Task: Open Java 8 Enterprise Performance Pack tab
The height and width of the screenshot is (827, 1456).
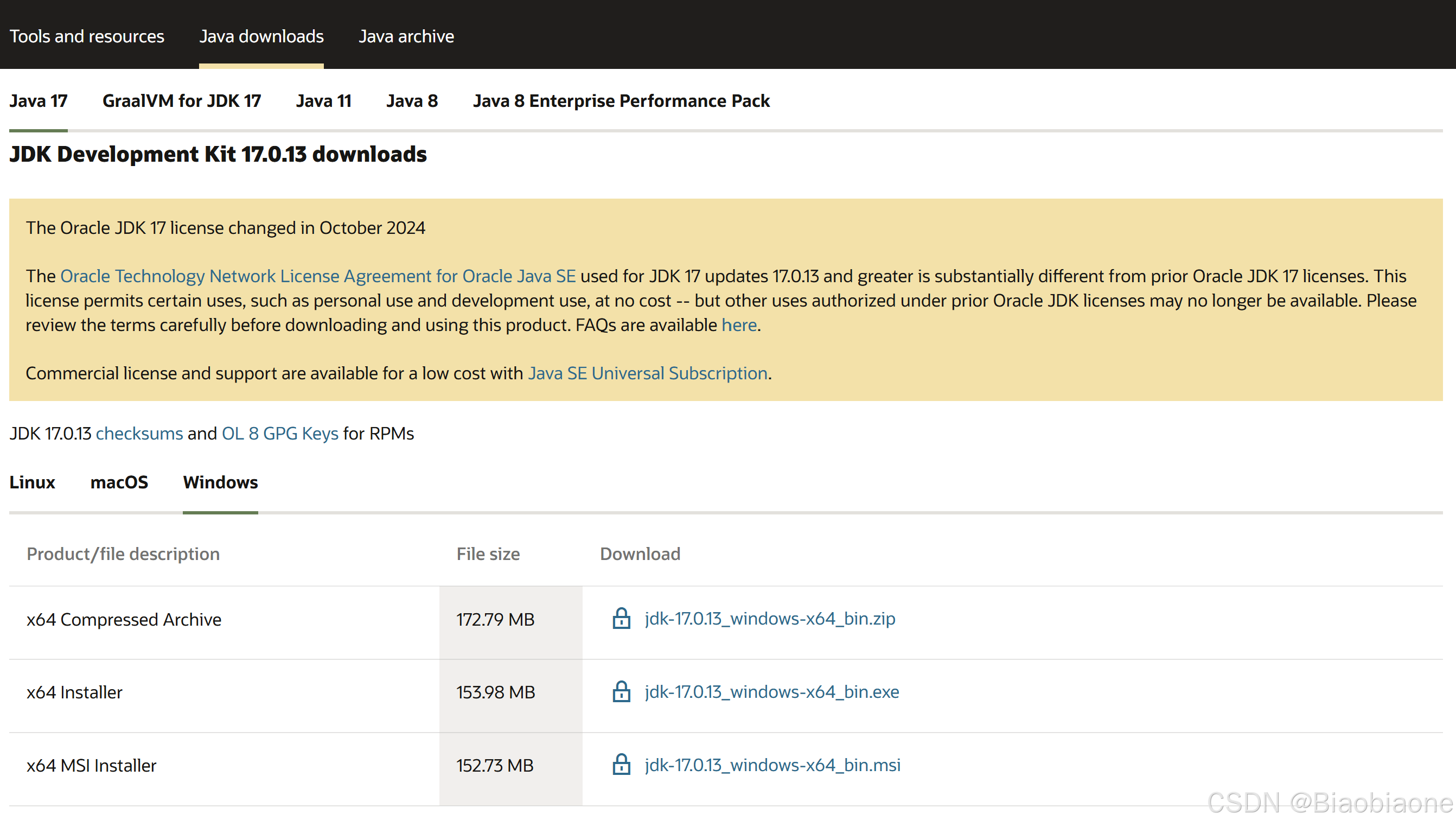Action: pos(621,101)
